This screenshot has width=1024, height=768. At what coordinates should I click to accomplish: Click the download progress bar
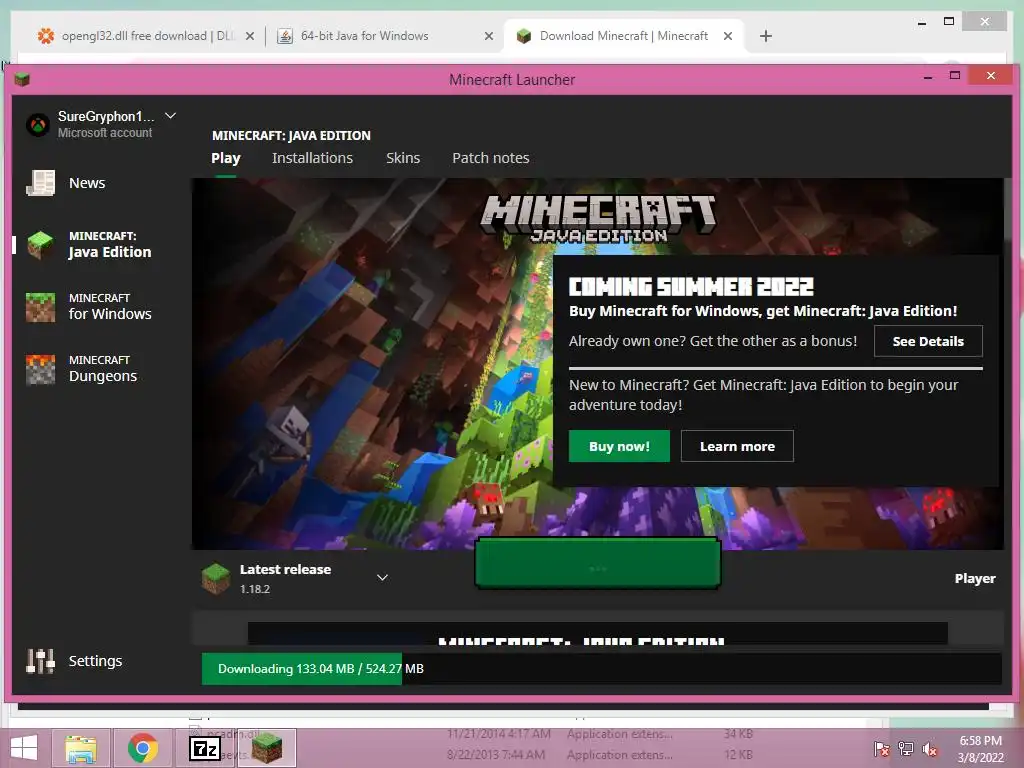tap(601, 669)
